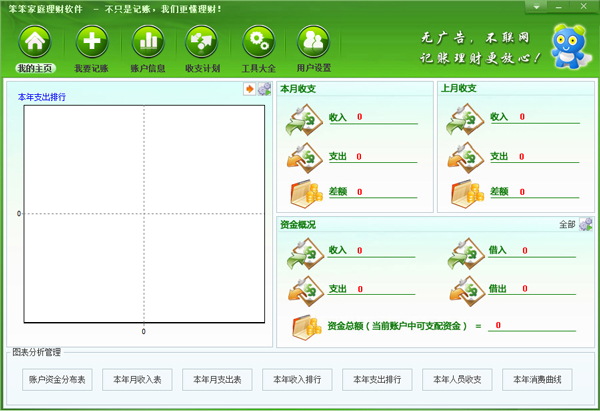Click 资金概况 借入 icon
This screenshot has width=600, height=411.
[x=466, y=254]
